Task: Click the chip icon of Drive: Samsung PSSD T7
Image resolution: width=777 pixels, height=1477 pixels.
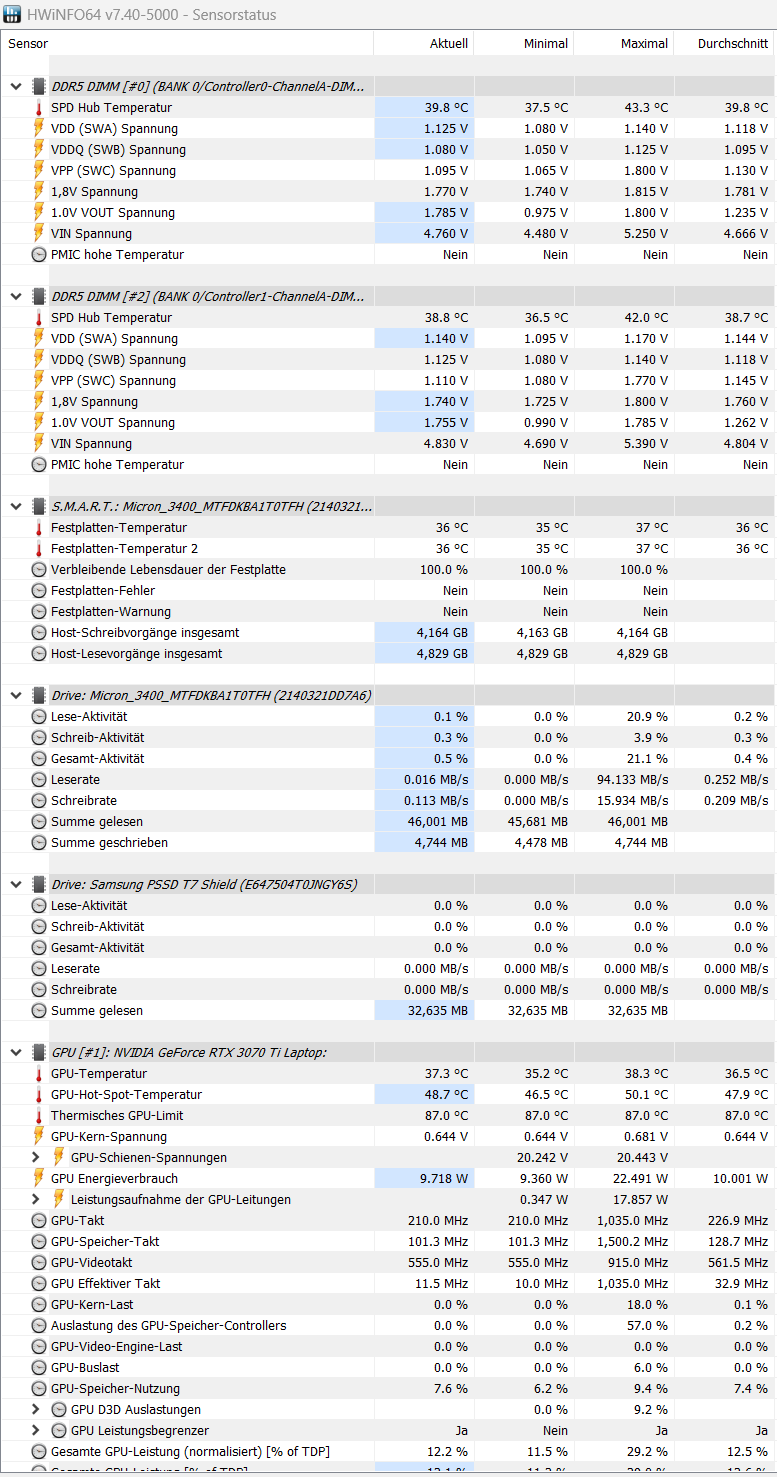Action: point(39,884)
